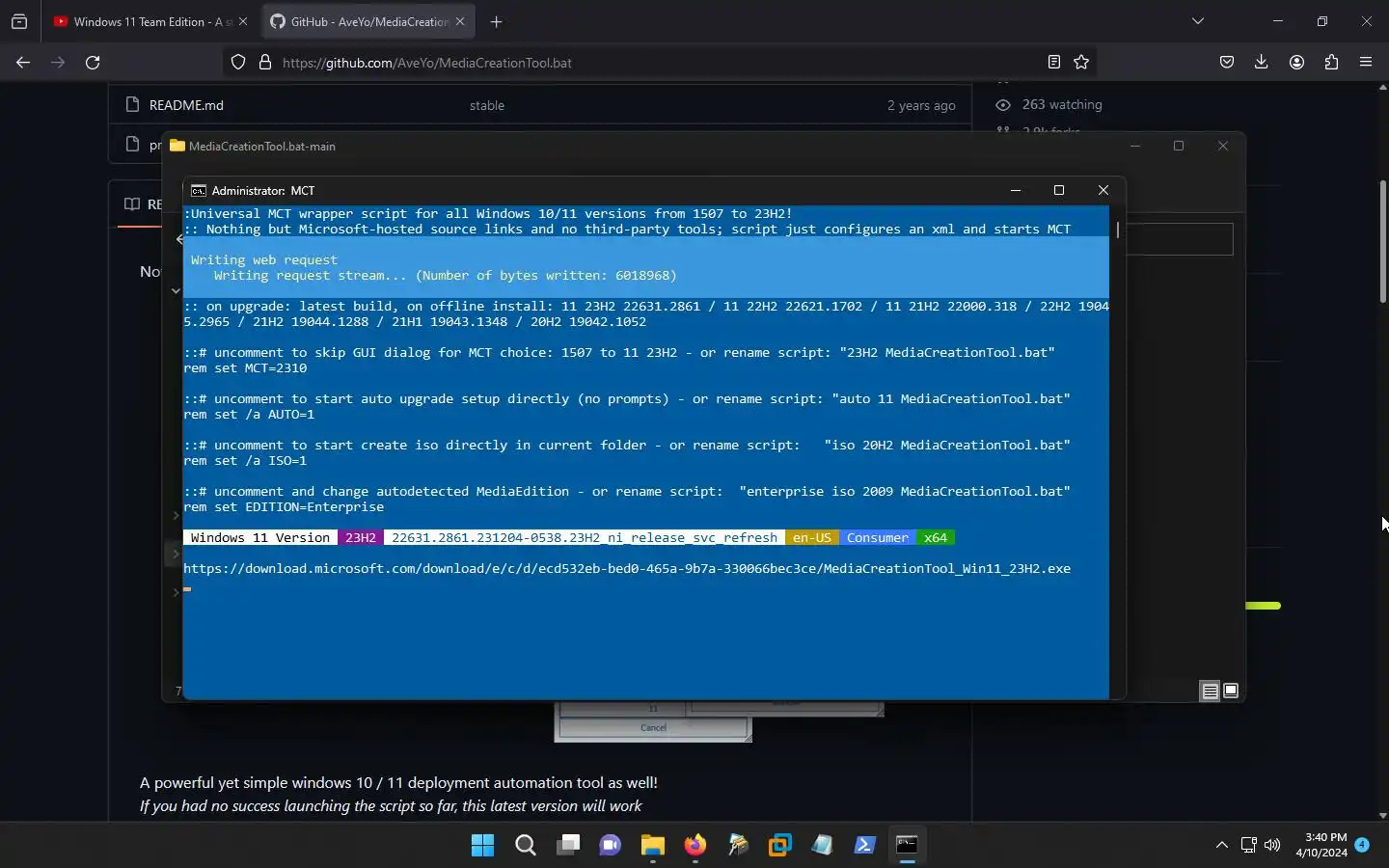Go forward in Firefox history
The width and height of the screenshot is (1389, 868).
click(x=58, y=63)
